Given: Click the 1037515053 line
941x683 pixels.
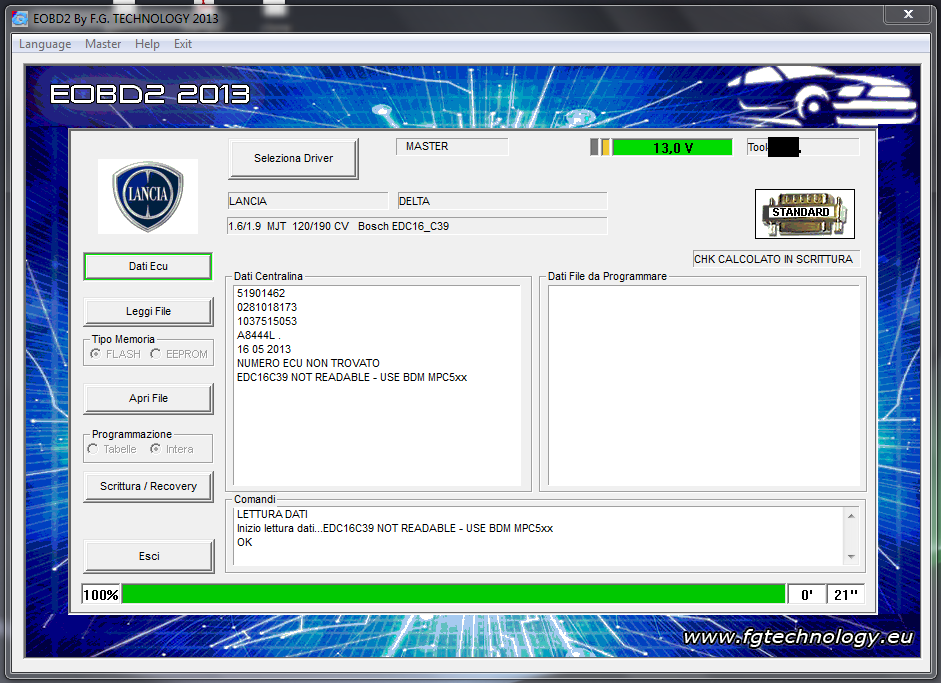Looking at the screenshot, I should (x=267, y=321).
